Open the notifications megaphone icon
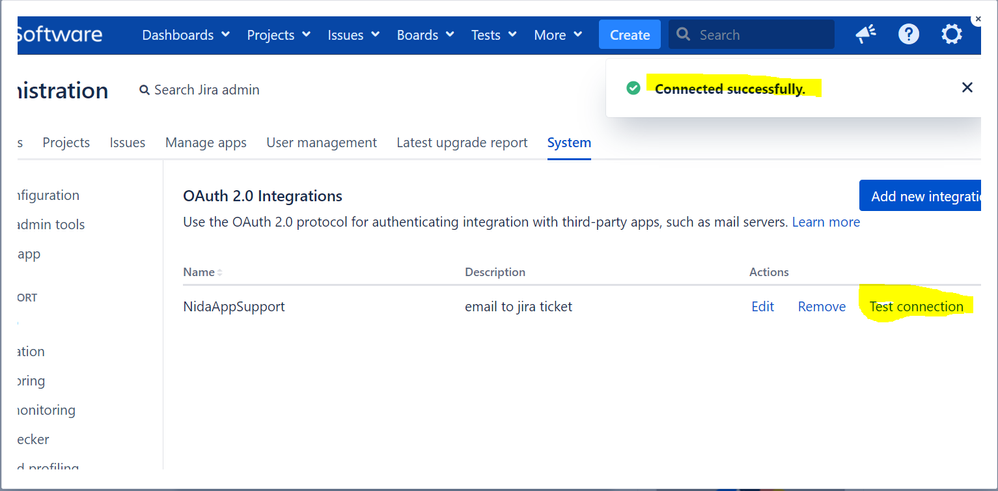Screen dimensions: 998x491 point(866,34)
